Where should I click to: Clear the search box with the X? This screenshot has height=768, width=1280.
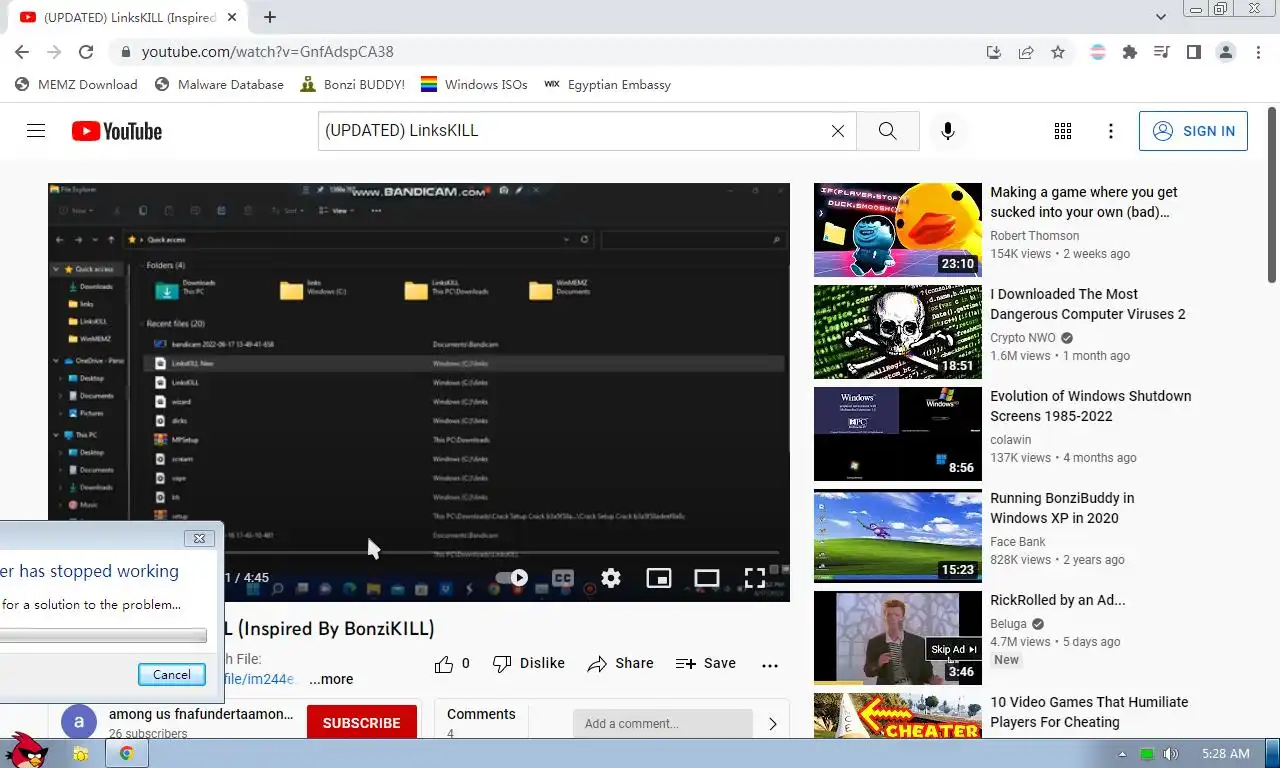(x=838, y=131)
